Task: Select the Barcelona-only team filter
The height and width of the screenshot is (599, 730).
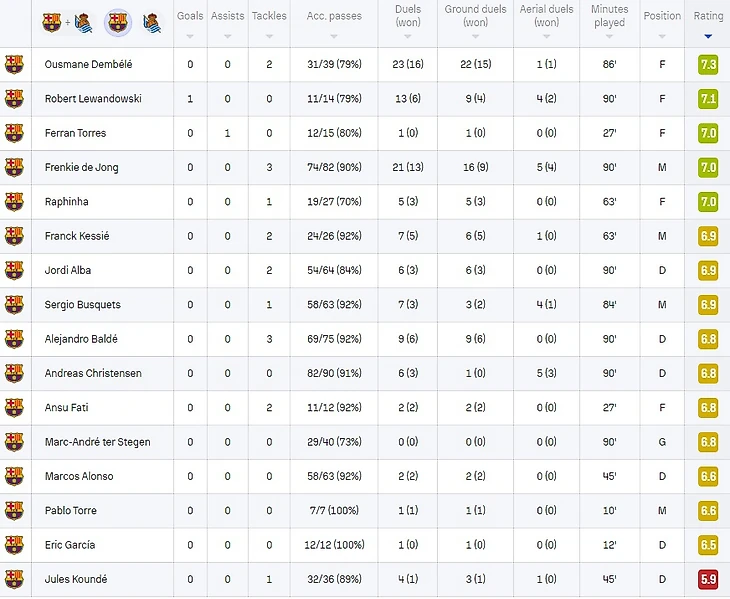Action: point(117,22)
